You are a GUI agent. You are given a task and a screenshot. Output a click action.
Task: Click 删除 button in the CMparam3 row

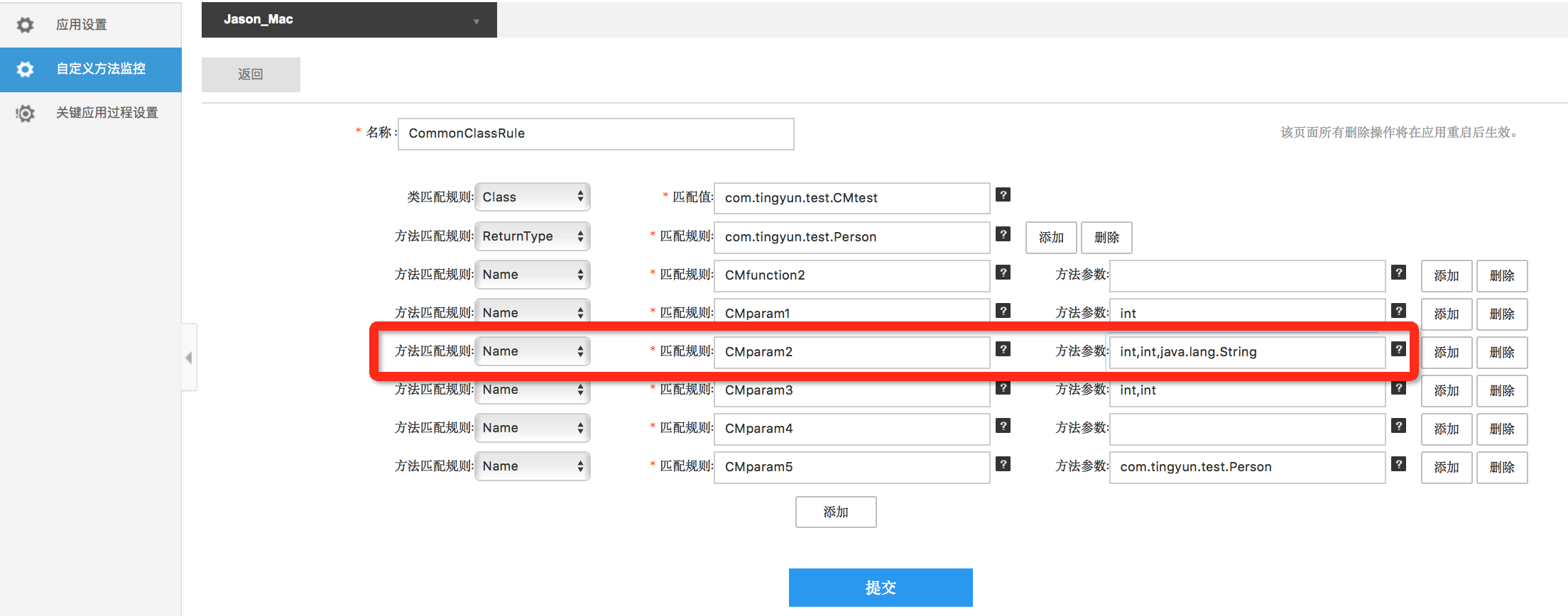tap(1502, 391)
